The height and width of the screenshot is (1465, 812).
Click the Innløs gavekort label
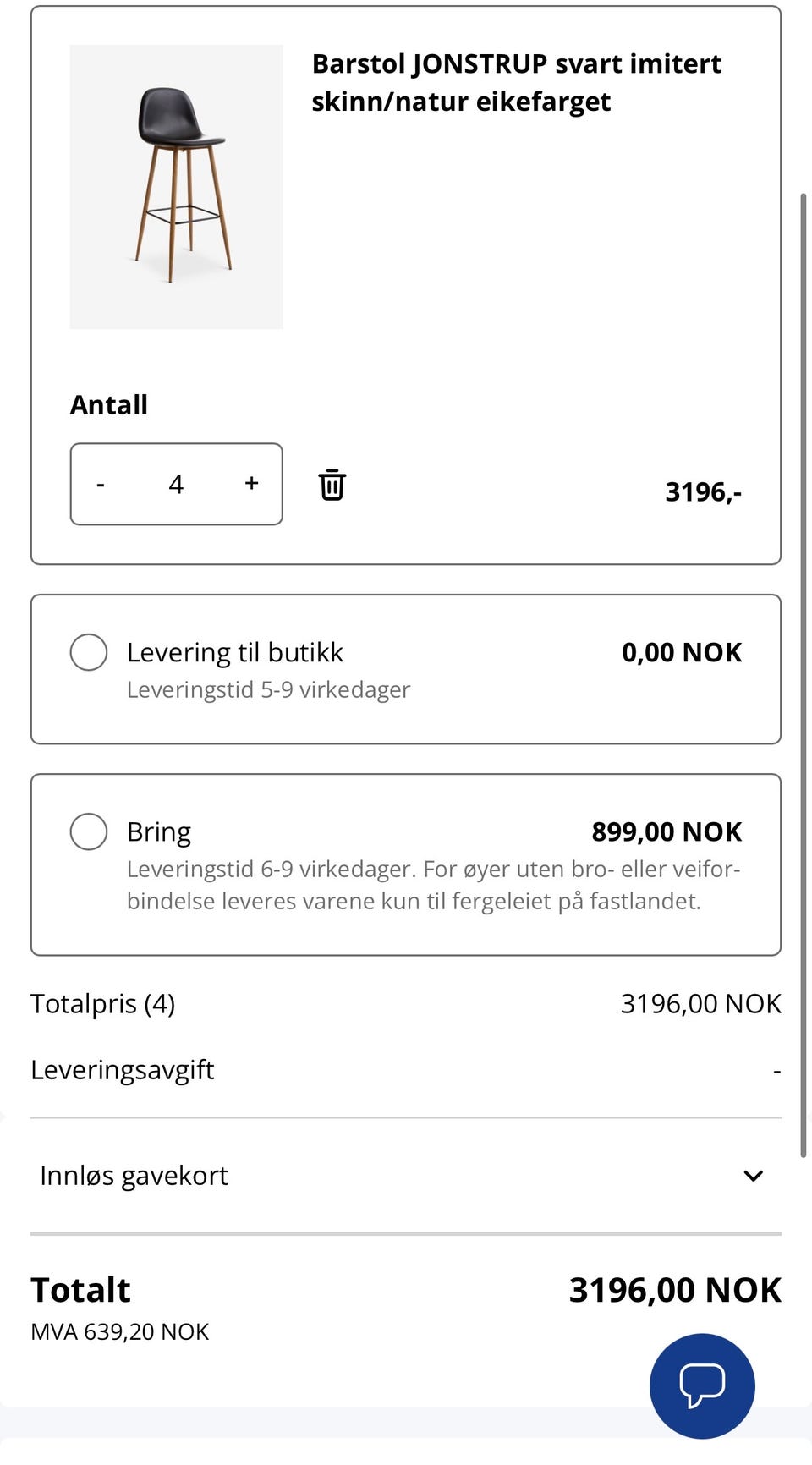click(134, 1176)
